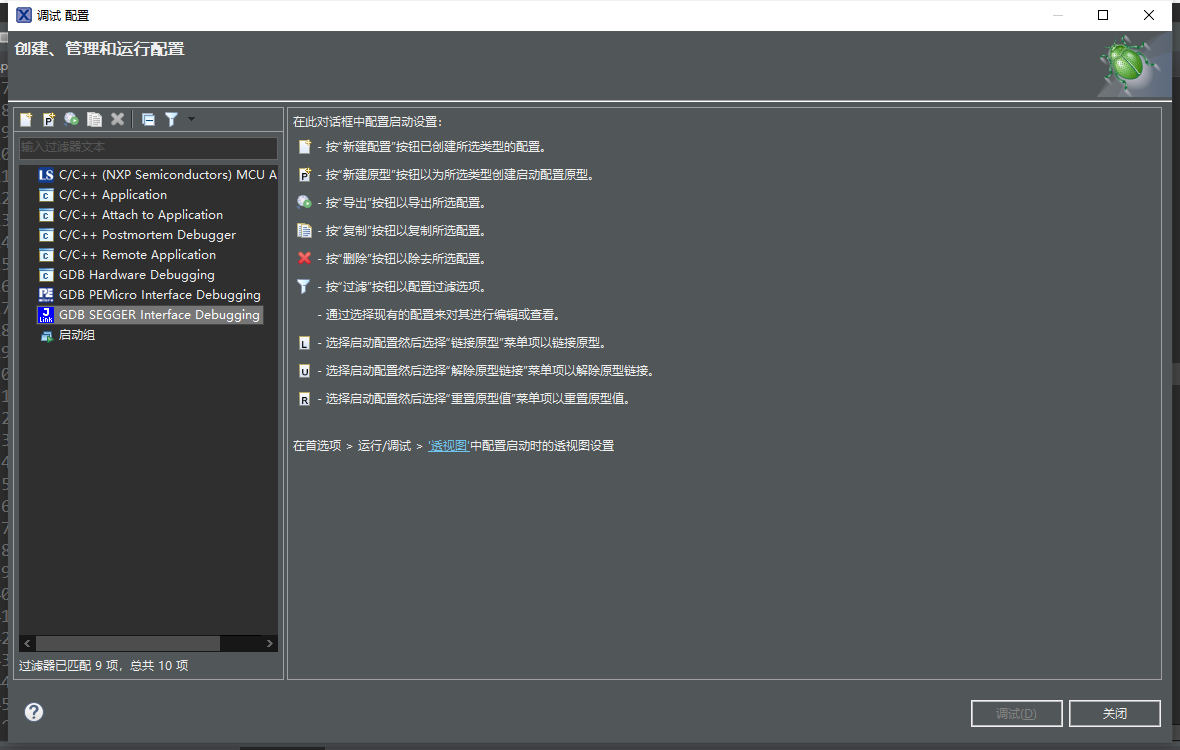Screen dimensions: 1180x750
Task: Click the J-Link icon of SEGGER entry
Action: pos(46,314)
